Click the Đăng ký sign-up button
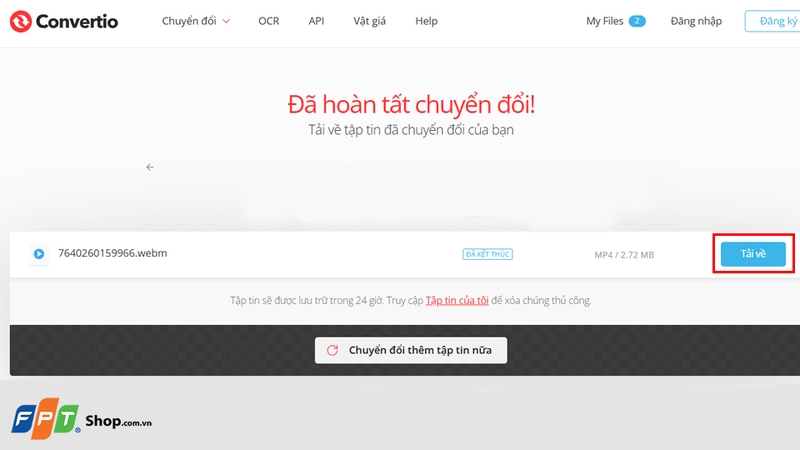 click(772, 21)
